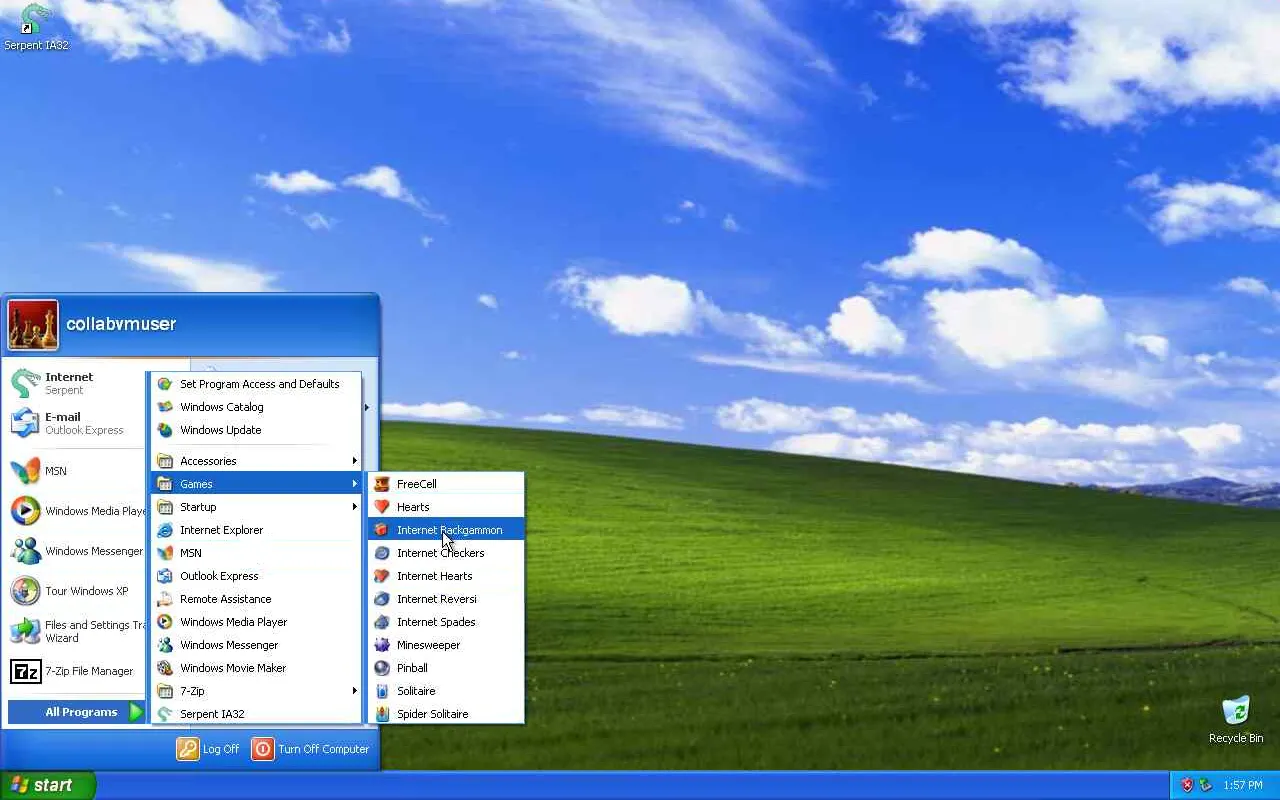The height and width of the screenshot is (800, 1280).
Task: Click the Minesweeper mine icon
Action: point(382,645)
